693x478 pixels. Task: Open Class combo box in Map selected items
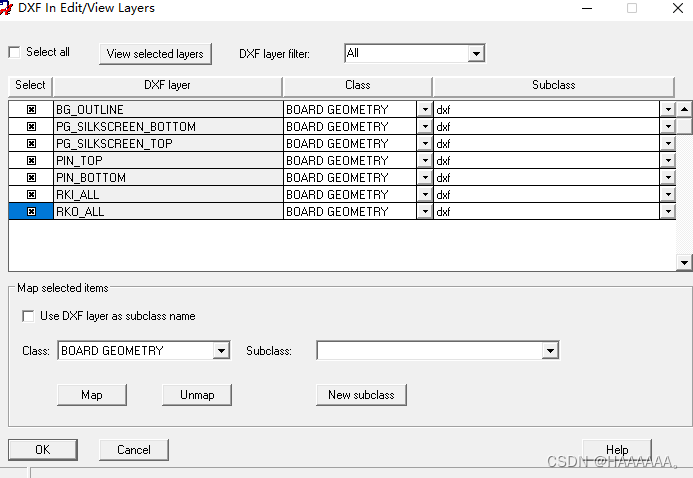coord(221,351)
